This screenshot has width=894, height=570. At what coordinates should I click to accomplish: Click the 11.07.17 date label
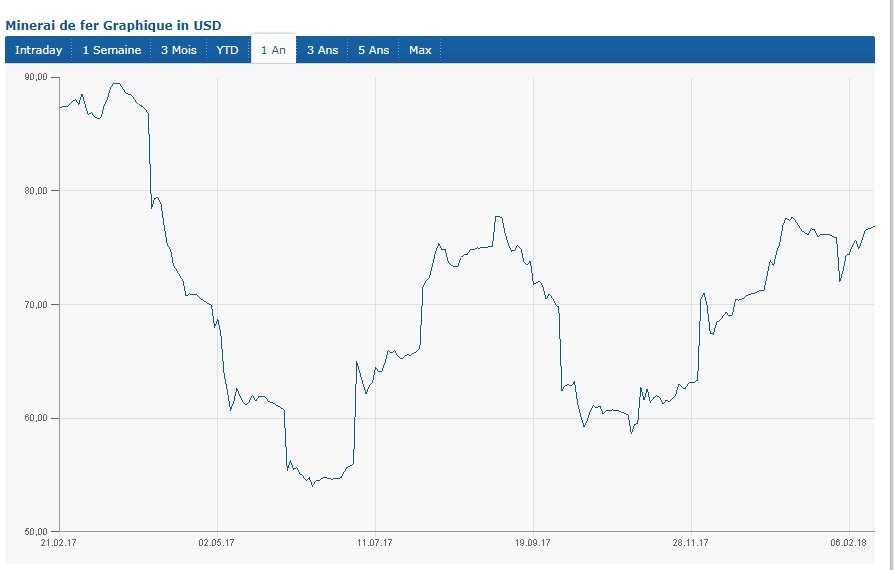(x=374, y=544)
